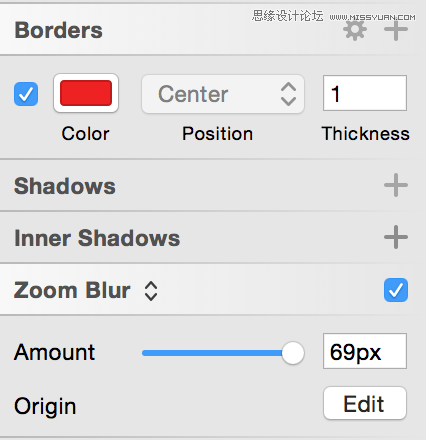This screenshot has width=426, height=440.
Task: Open Borders gear settings
Action: point(355,30)
